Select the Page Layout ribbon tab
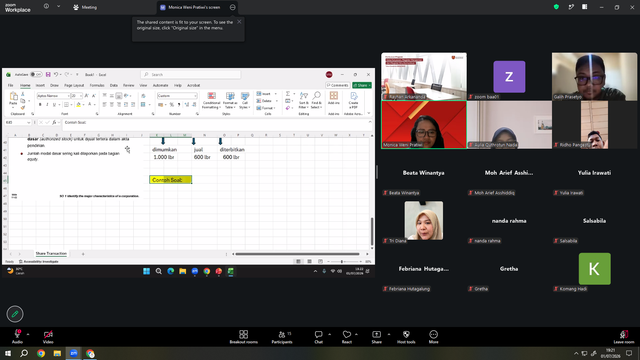 click(x=74, y=85)
